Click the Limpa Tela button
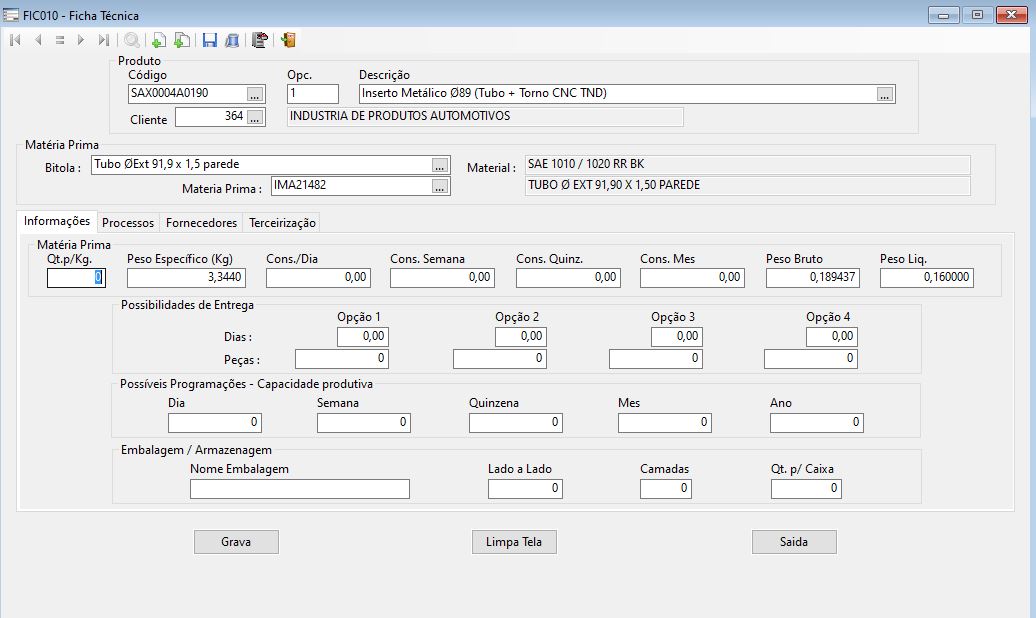The height and width of the screenshot is (618, 1036). [x=514, y=542]
